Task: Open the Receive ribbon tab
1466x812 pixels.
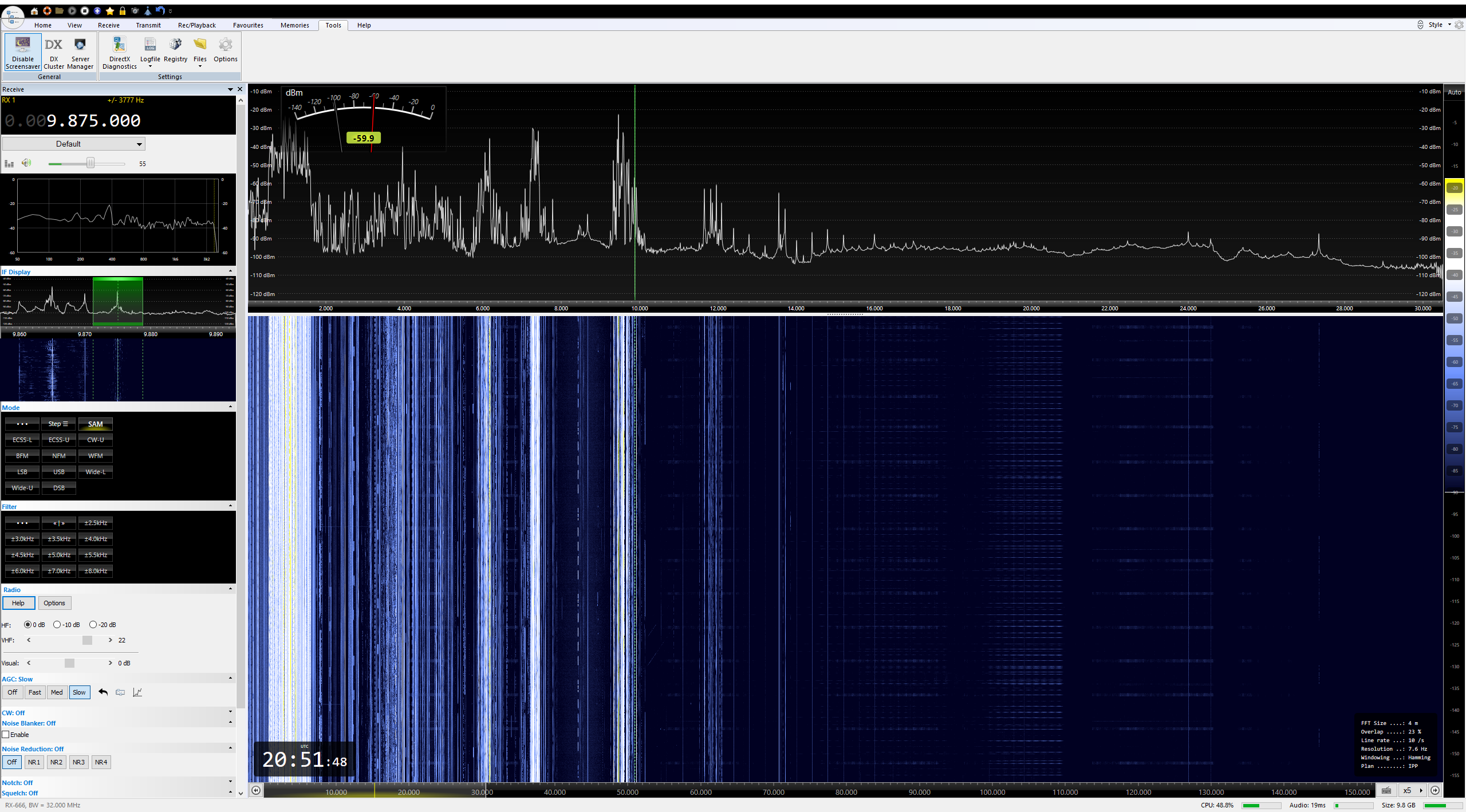Action: (x=108, y=25)
